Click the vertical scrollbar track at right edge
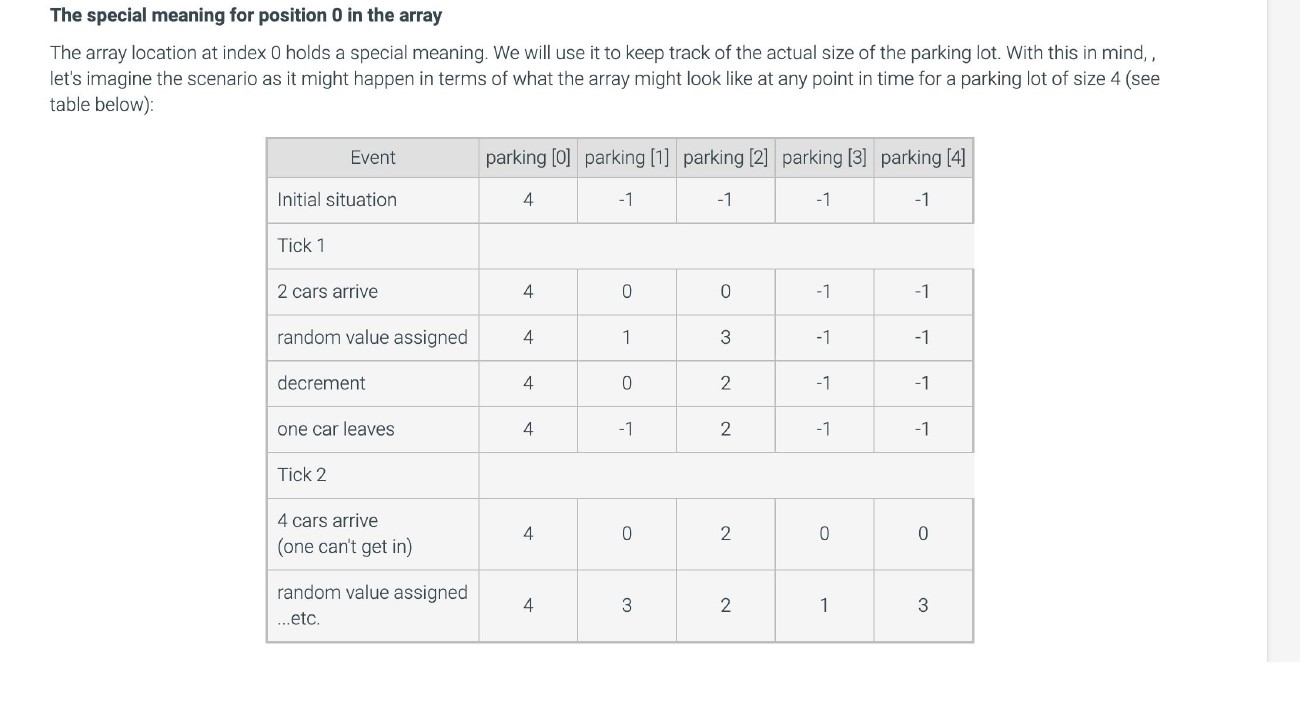 click(1283, 330)
